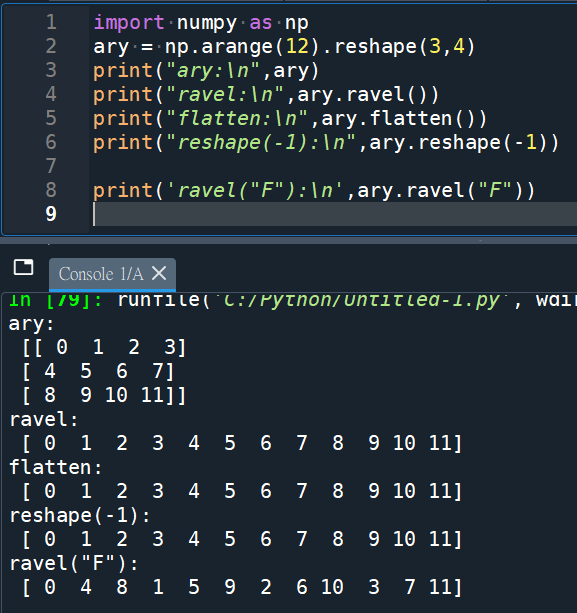Click the output row '[ 0 4 8 1 5 9 ...'
This screenshot has height=613, width=577.
(242, 587)
